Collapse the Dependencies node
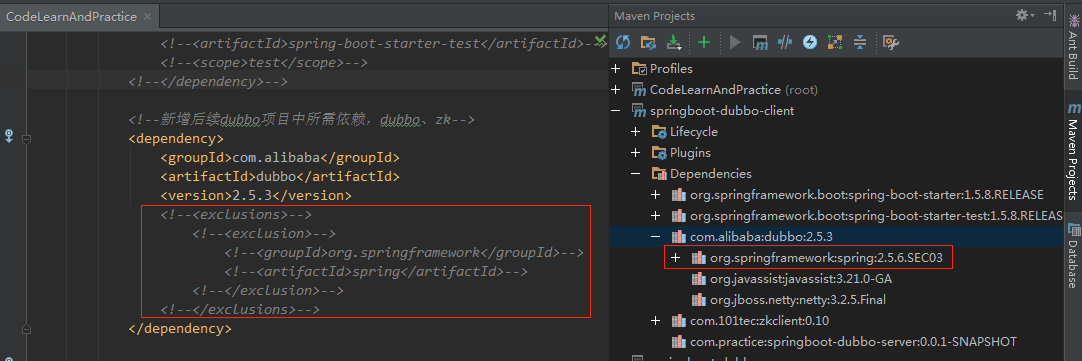The height and width of the screenshot is (361, 1082). coord(636,174)
